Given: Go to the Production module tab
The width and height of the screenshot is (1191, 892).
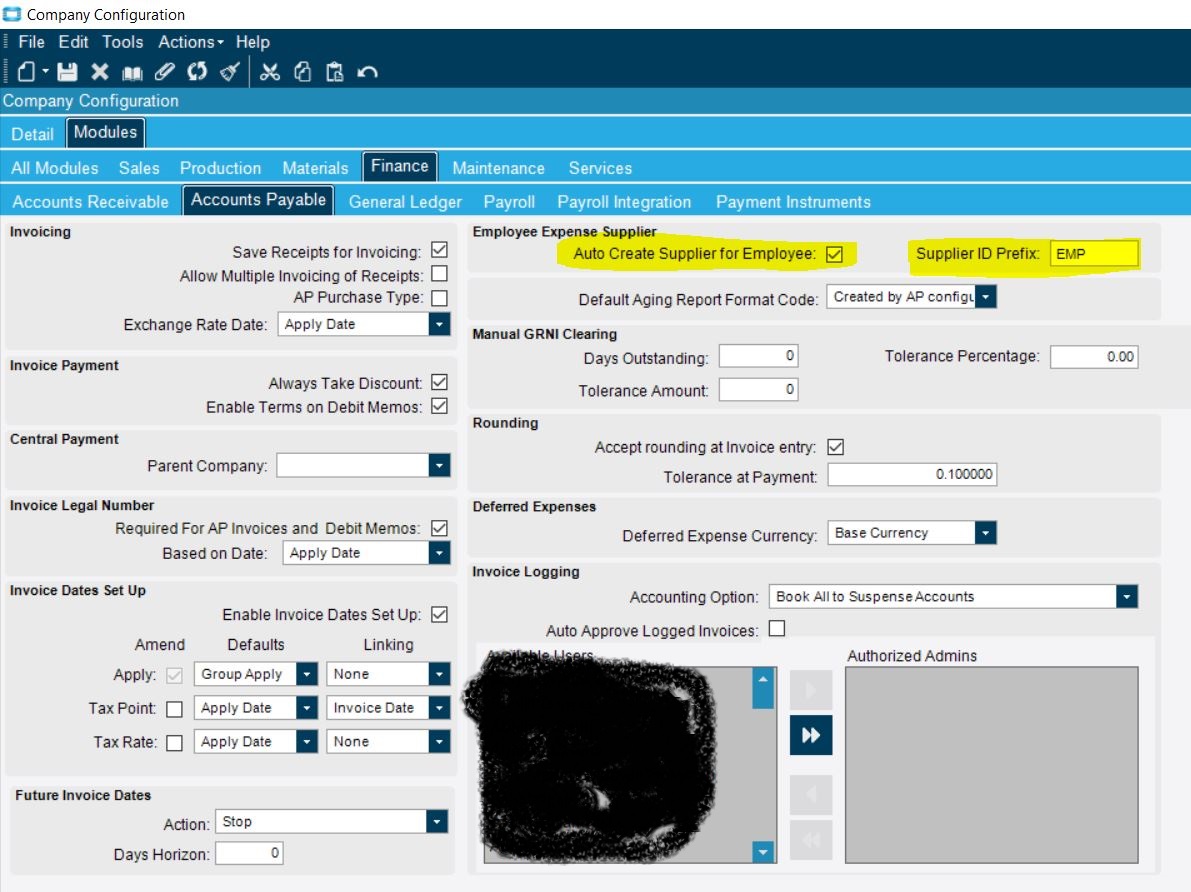Looking at the screenshot, I should pos(220,168).
